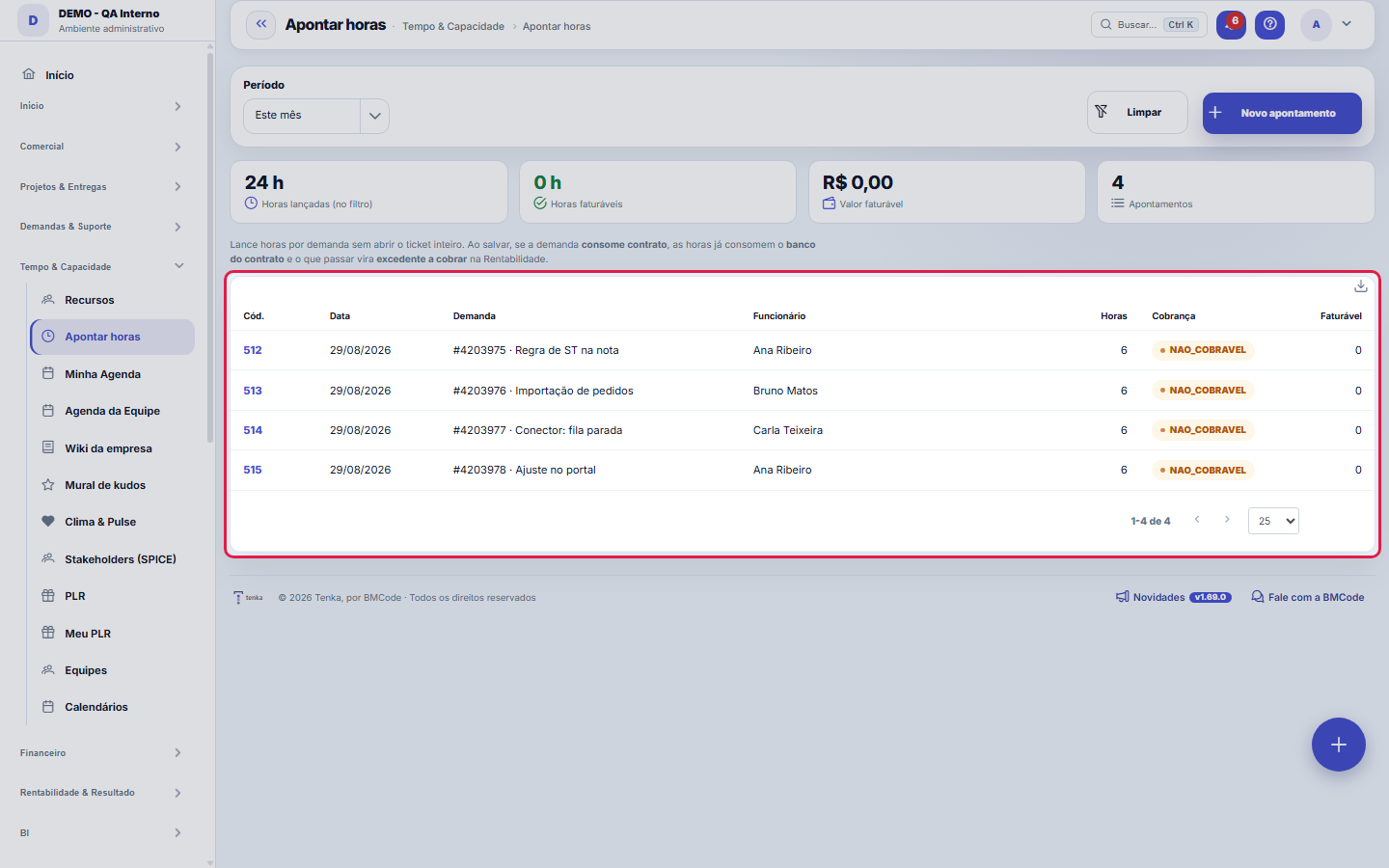Expand the Comercial section
The width and height of the screenshot is (1389, 868).
(101, 147)
